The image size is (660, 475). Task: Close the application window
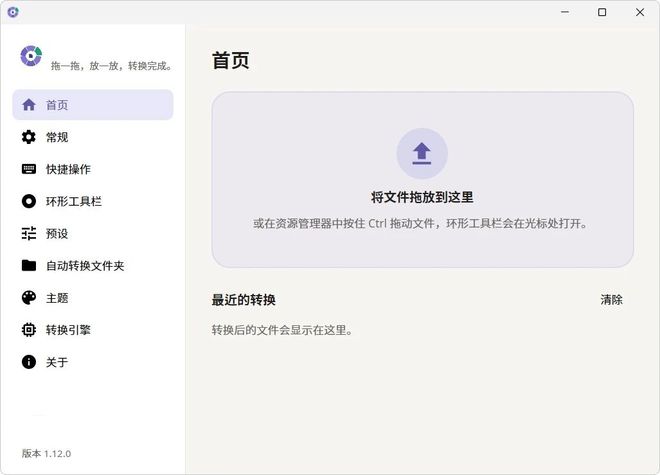point(640,12)
